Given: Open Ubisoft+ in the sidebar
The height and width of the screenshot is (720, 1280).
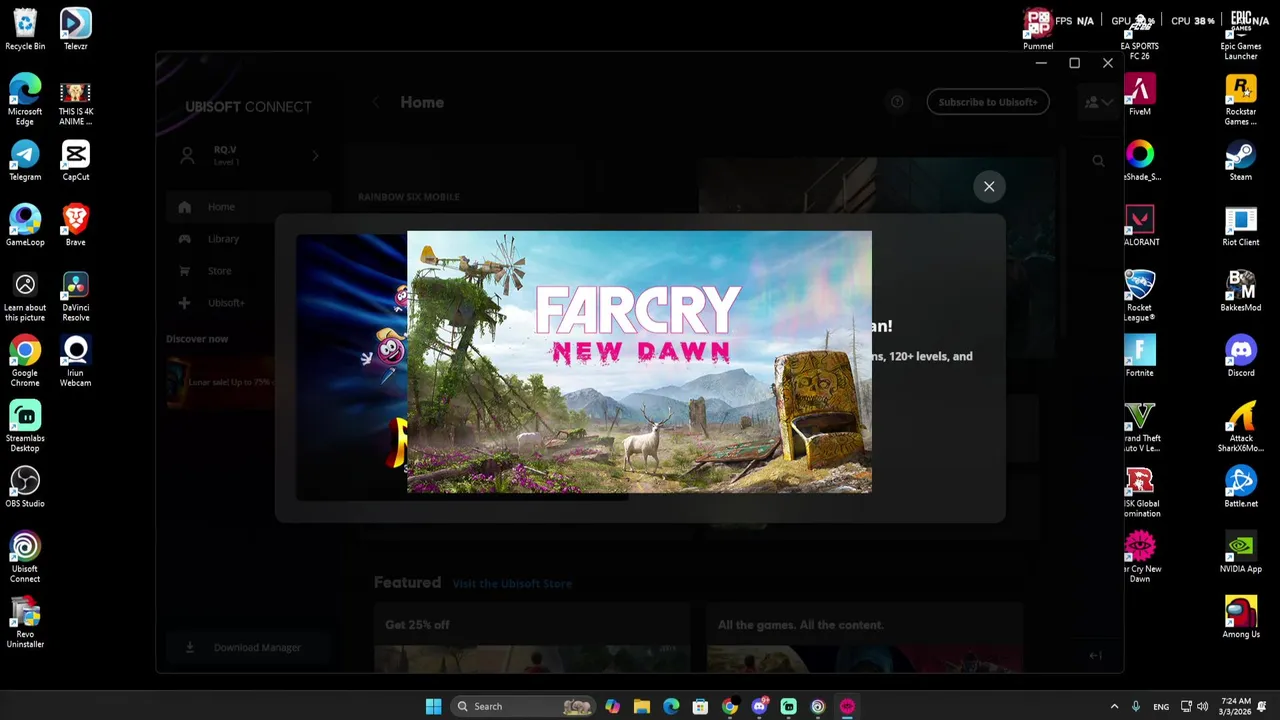Looking at the screenshot, I should click(248, 303).
